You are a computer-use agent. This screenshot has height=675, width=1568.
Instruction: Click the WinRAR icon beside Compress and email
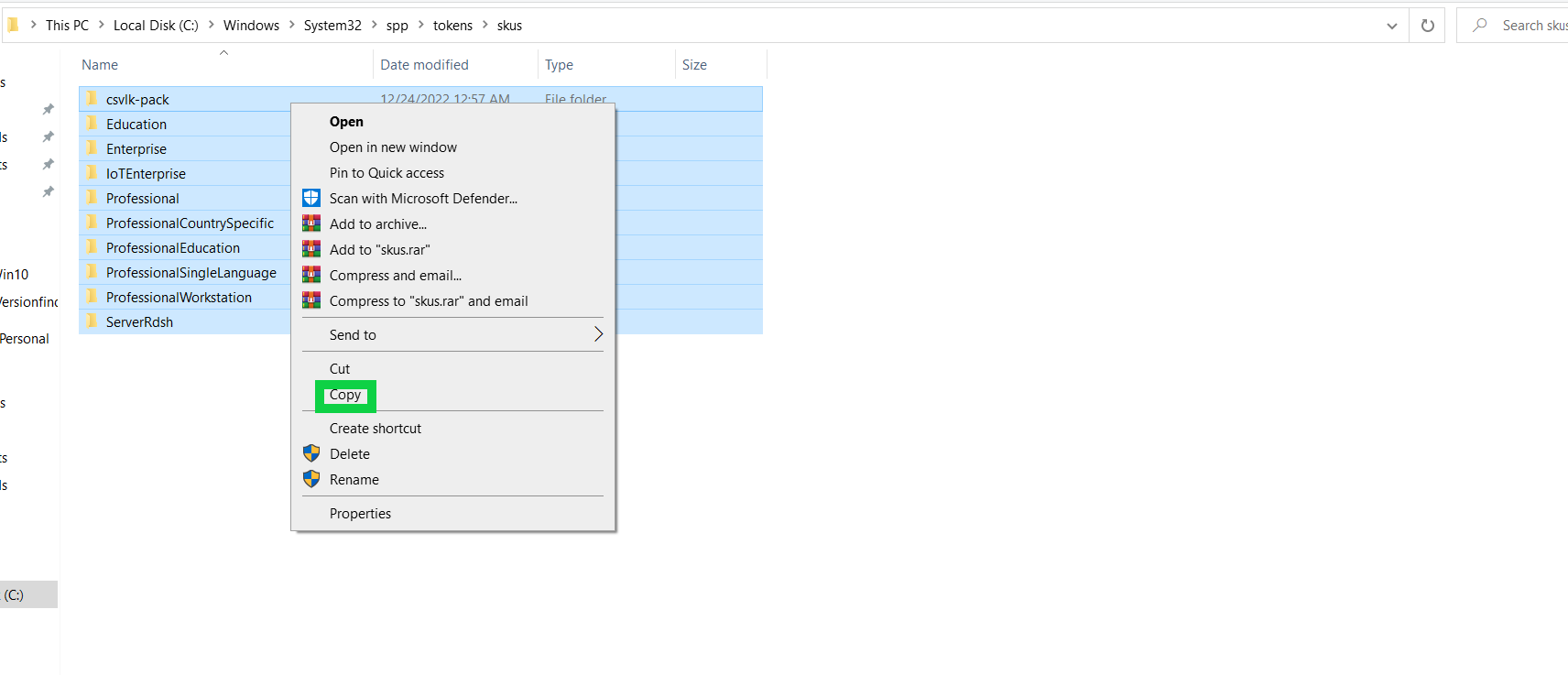click(x=311, y=276)
